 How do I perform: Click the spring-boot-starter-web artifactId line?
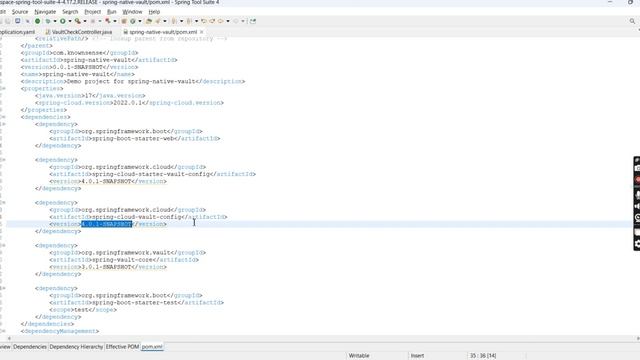(x=135, y=139)
